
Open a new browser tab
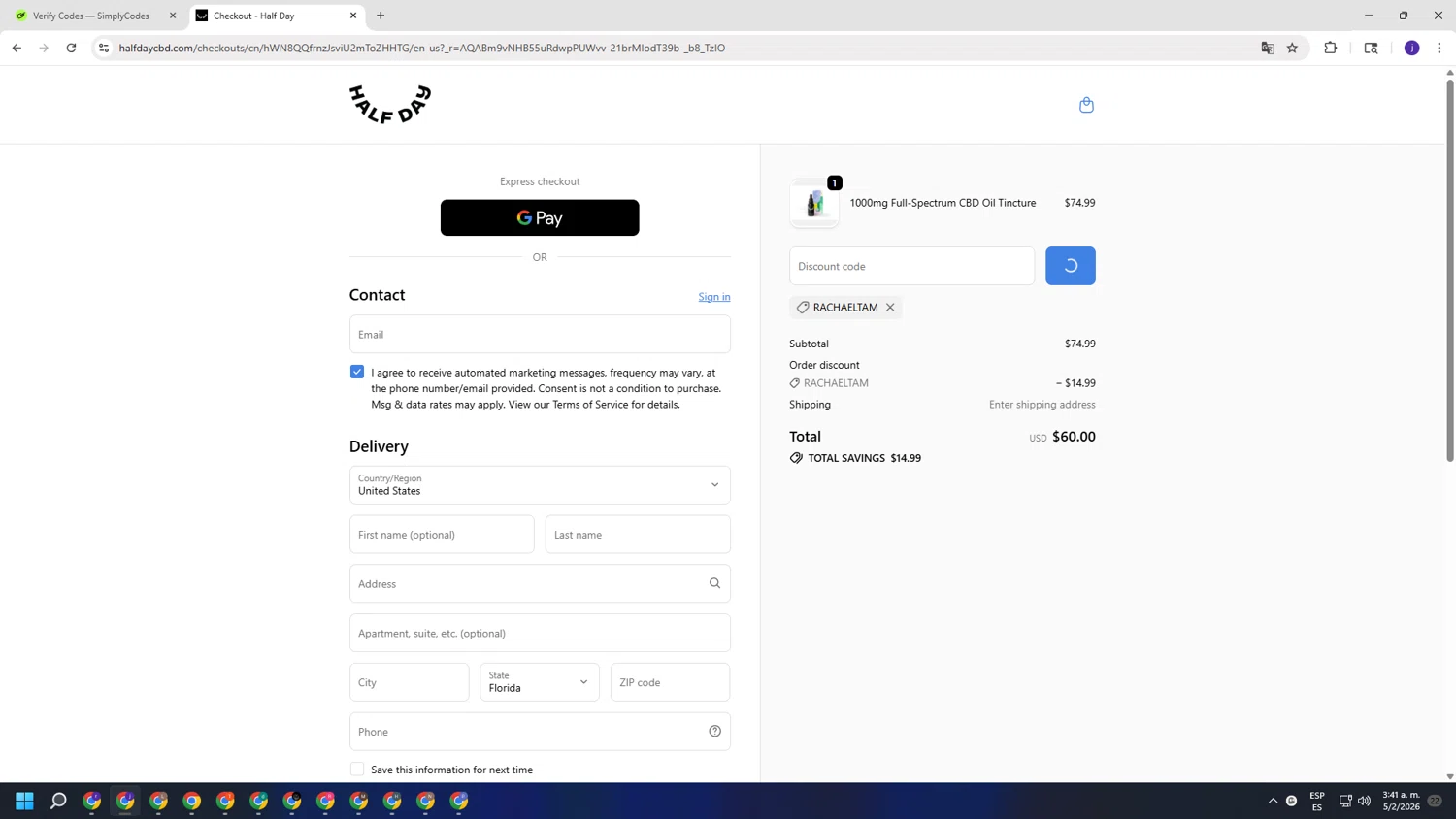pos(381,16)
